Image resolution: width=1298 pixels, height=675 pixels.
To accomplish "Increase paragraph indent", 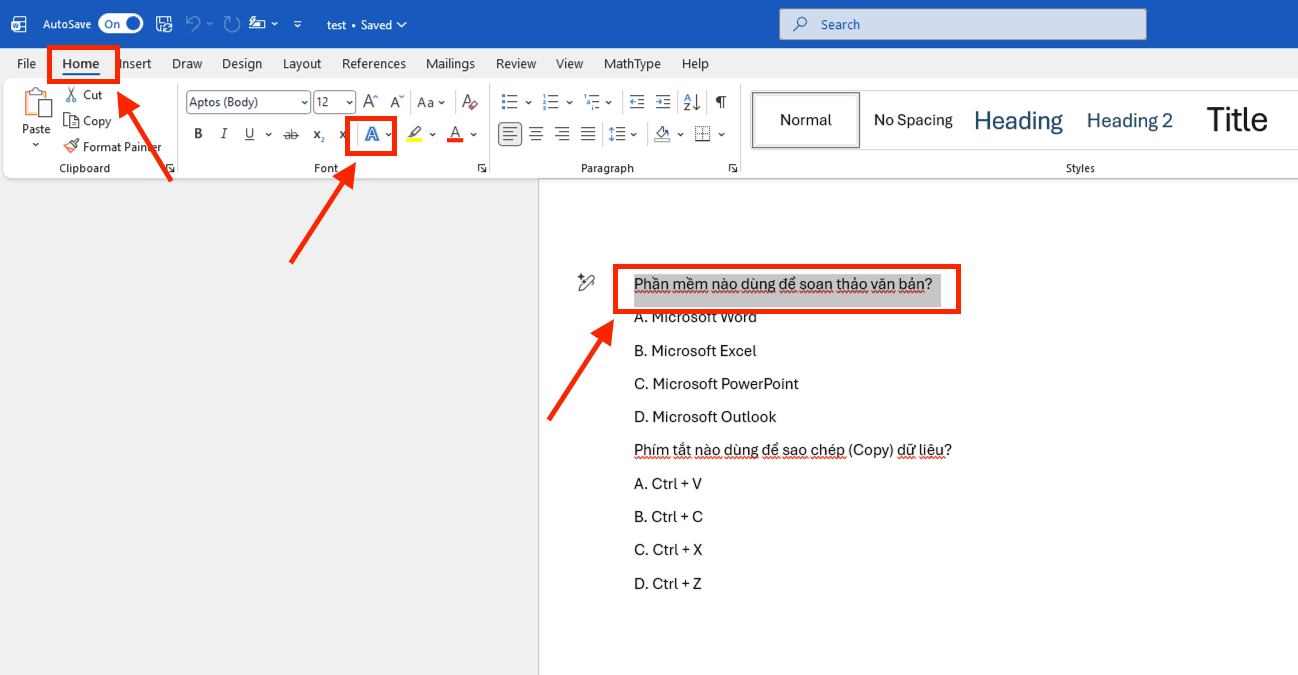I will click(663, 102).
